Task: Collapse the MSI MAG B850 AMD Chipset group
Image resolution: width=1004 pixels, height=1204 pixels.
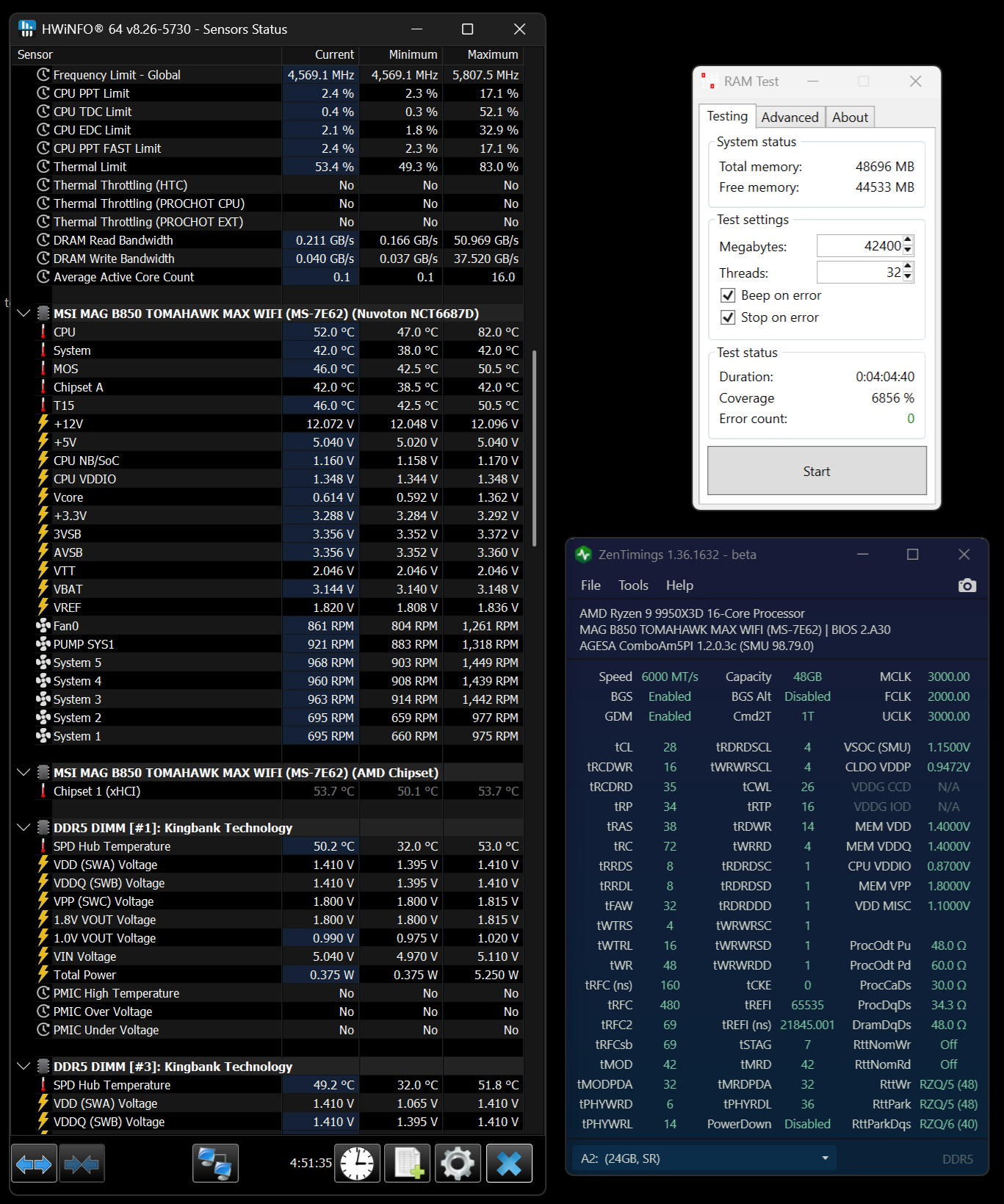Action: (24, 773)
